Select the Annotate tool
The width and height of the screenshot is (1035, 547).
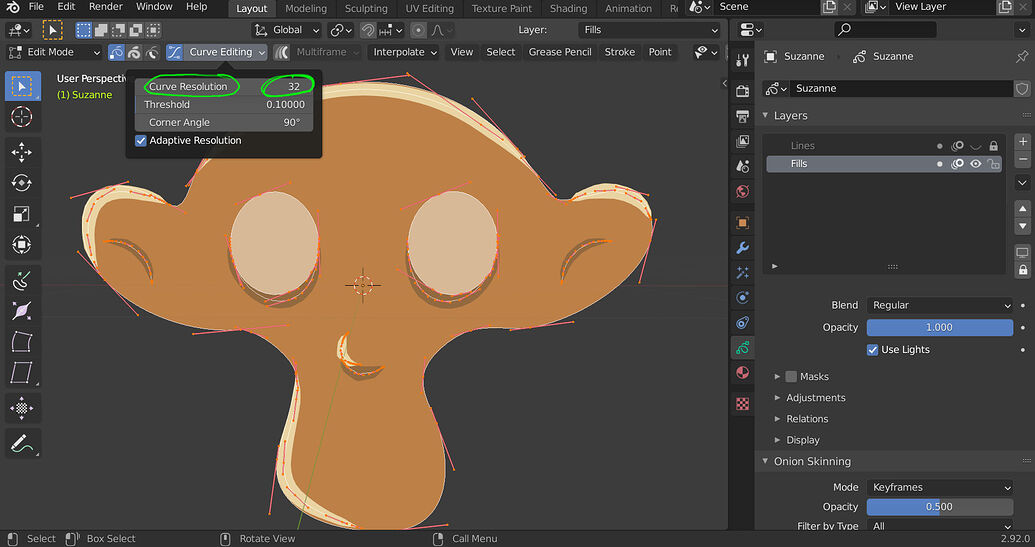coord(22,443)
